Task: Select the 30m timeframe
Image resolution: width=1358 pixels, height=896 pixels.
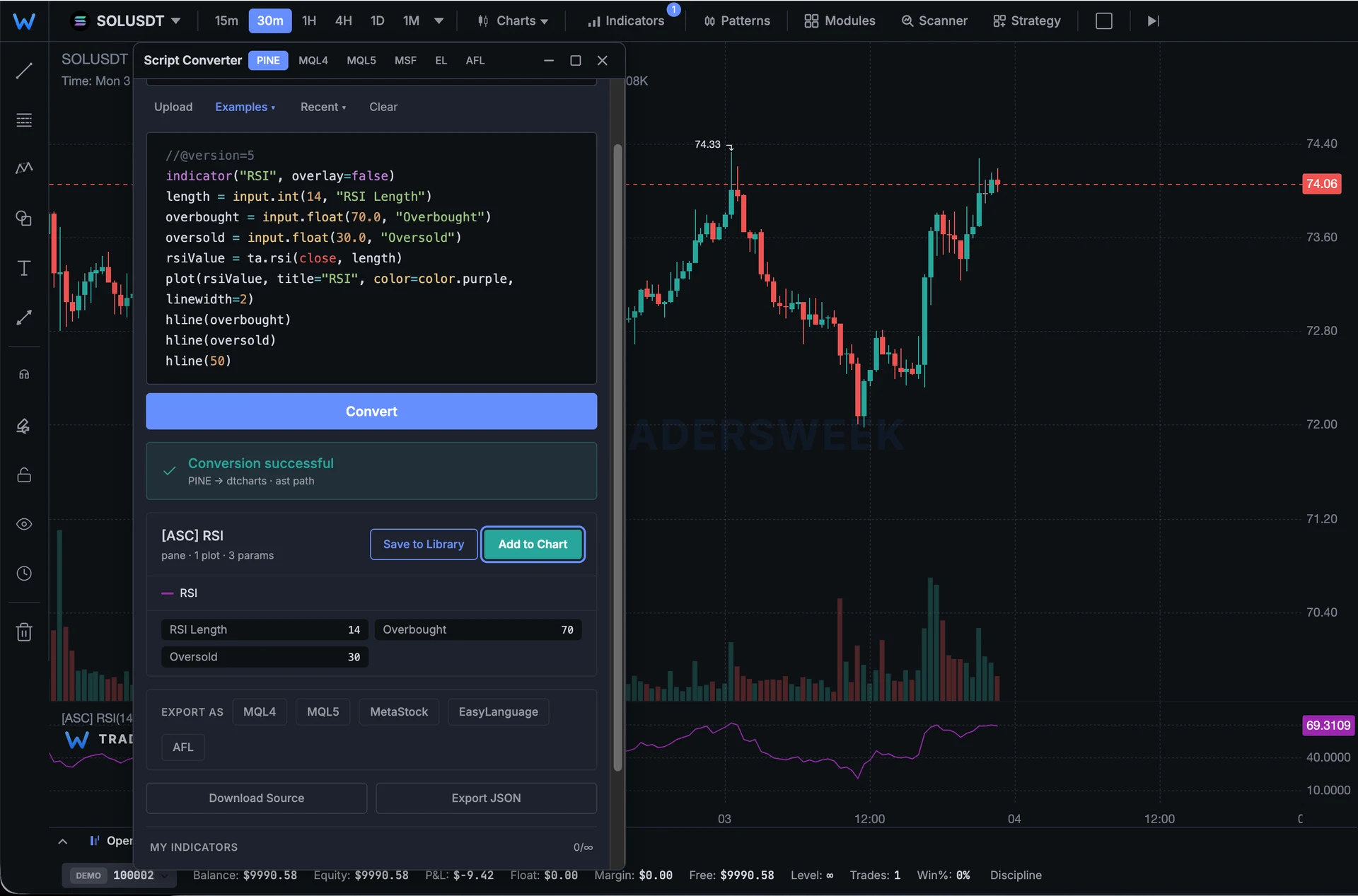Action: pyautogui.click(x=270, y=21)
